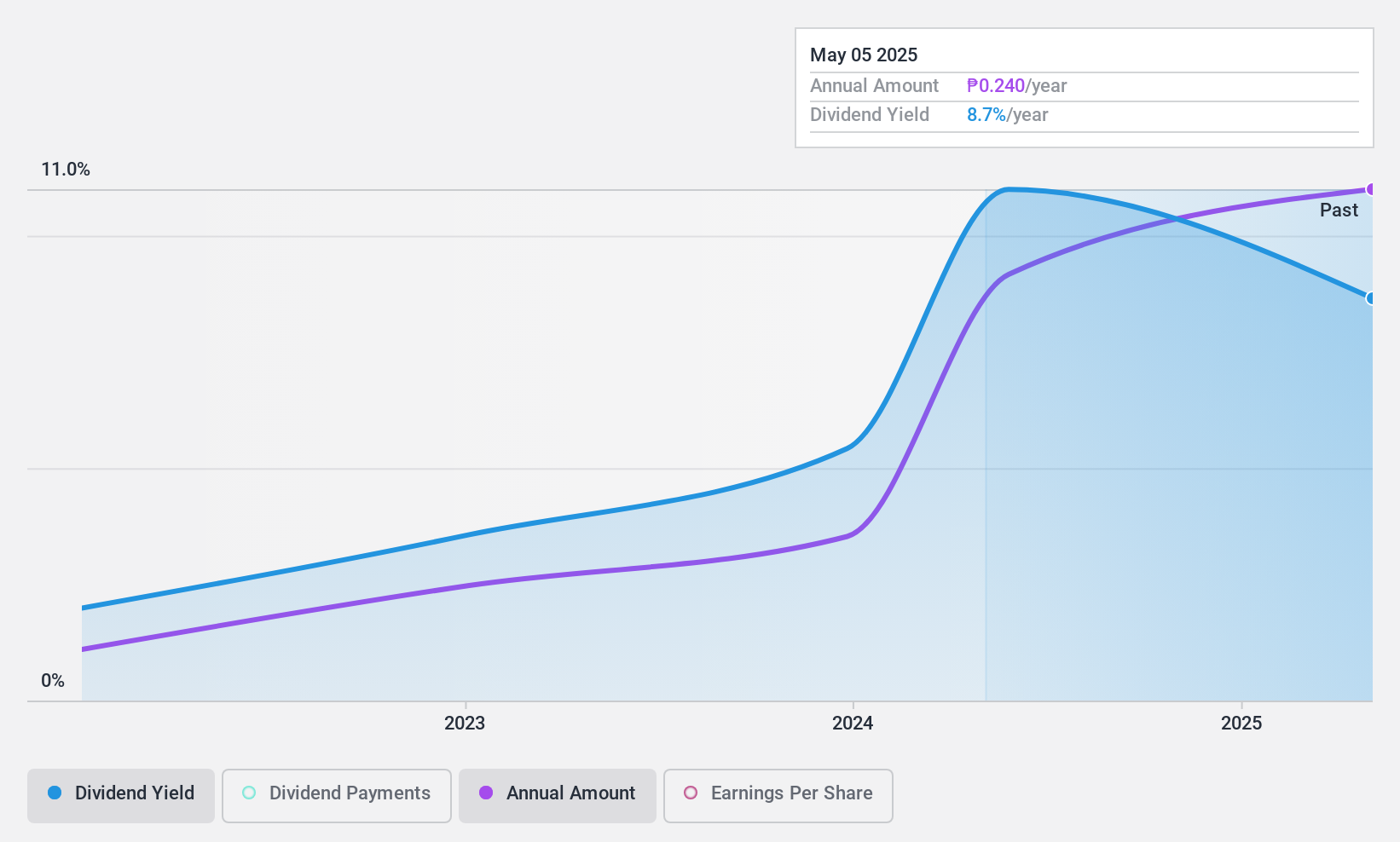Screen dimensions: 1400x842
Task: Click the 'Past' label on chart
Action: pyautogui.click(x=1339, y=210)
